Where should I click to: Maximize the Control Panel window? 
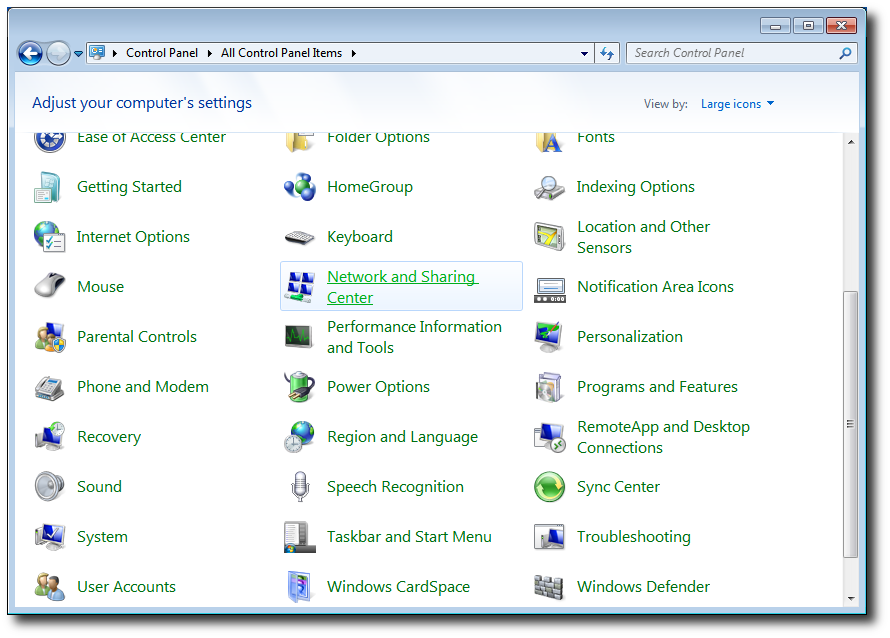(808, 26)
